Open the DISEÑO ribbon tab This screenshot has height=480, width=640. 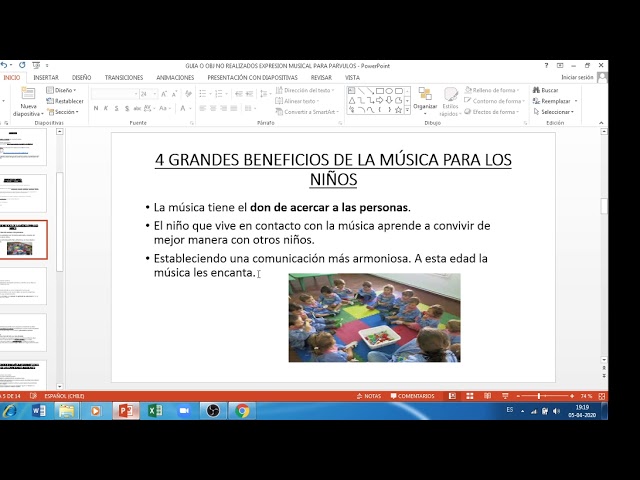(x=82, y=78)
